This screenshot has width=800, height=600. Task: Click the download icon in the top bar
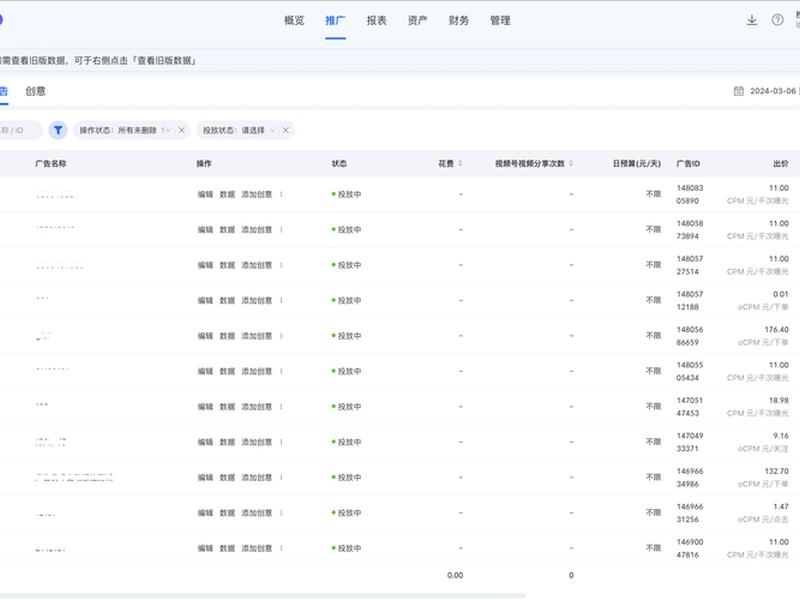pos(752,20)
